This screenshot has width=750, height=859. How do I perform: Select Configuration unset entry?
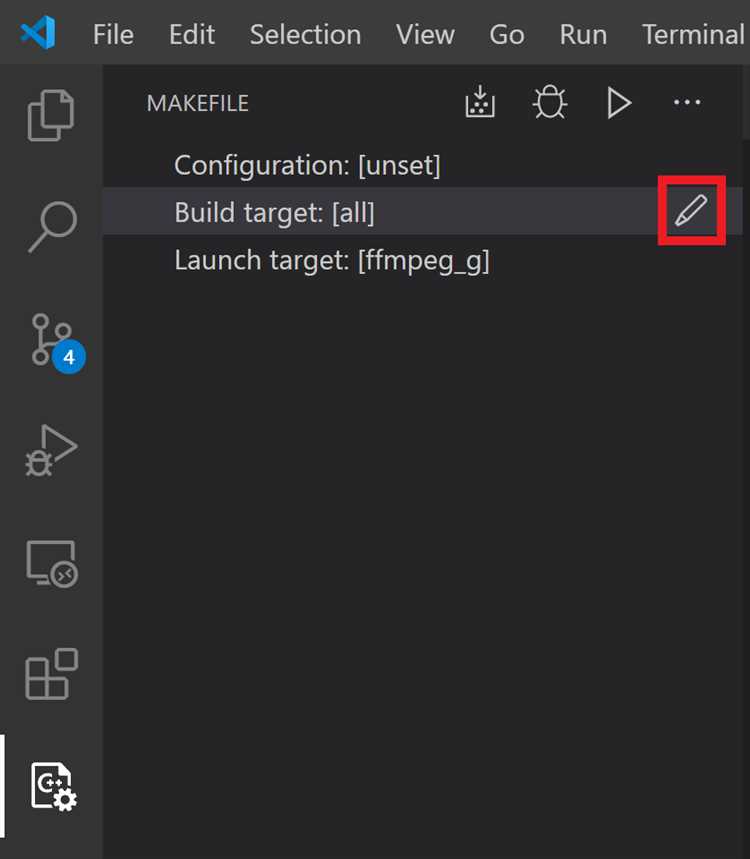[307, 165]
